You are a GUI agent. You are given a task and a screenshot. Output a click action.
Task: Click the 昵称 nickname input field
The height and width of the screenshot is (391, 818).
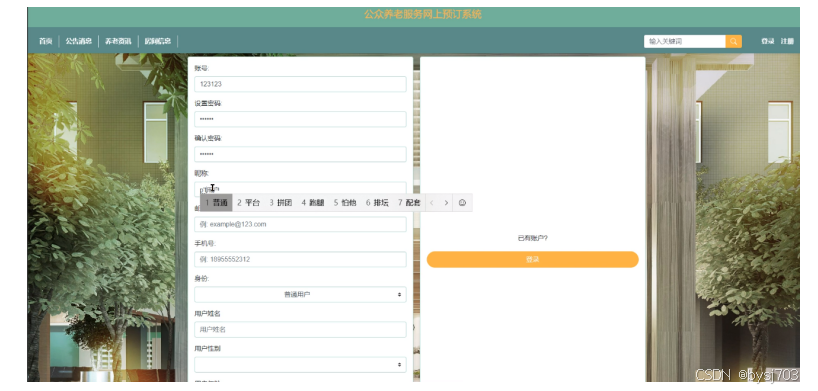[x=300, y=188]
